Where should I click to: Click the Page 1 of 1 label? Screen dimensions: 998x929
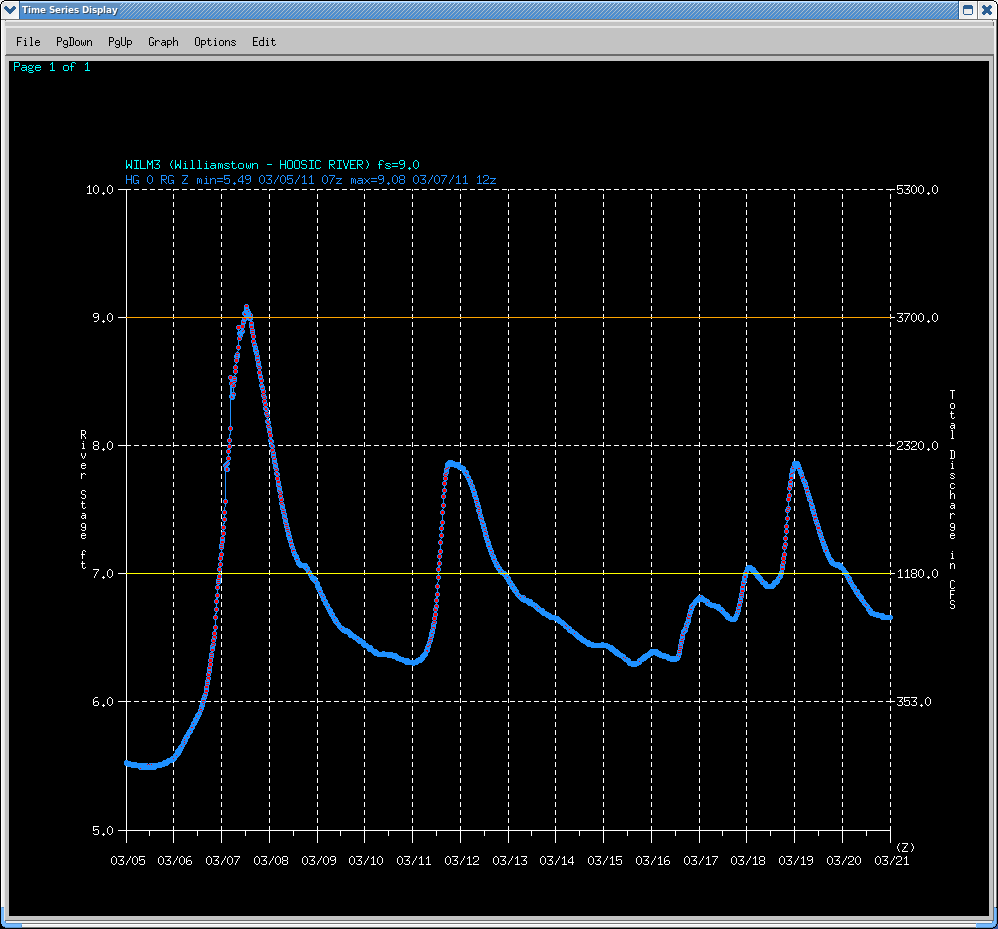51,67
